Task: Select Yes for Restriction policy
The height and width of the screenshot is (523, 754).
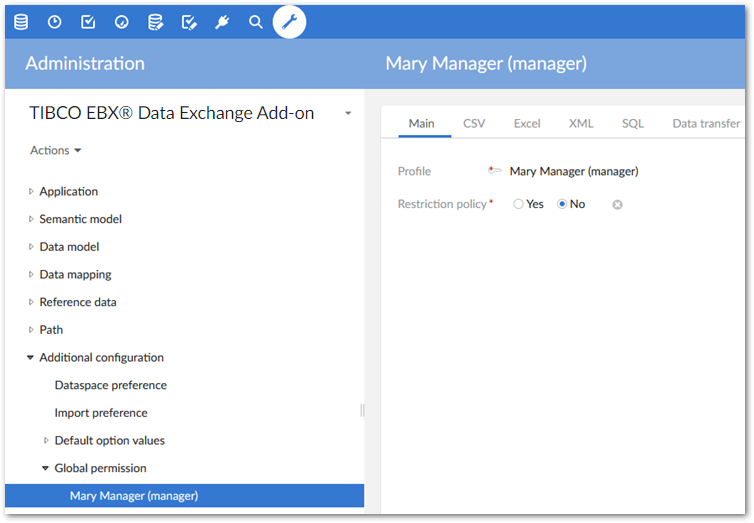Action: coord(518,204)
